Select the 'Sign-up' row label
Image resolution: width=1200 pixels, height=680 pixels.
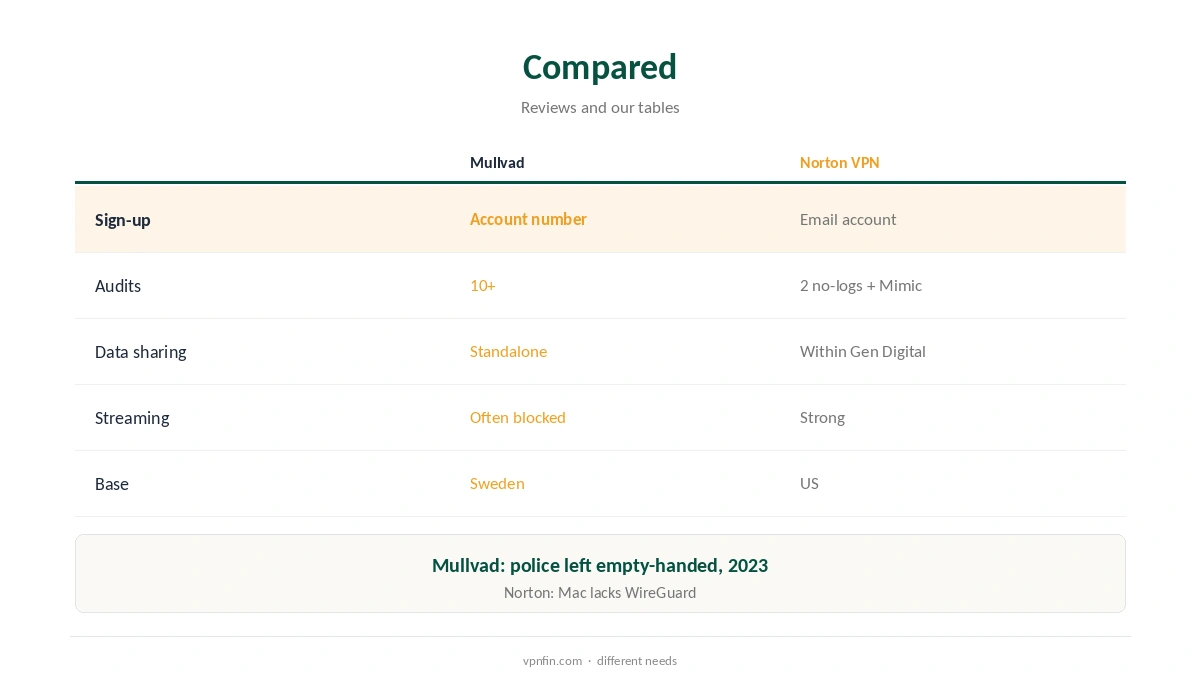(123, 219)
